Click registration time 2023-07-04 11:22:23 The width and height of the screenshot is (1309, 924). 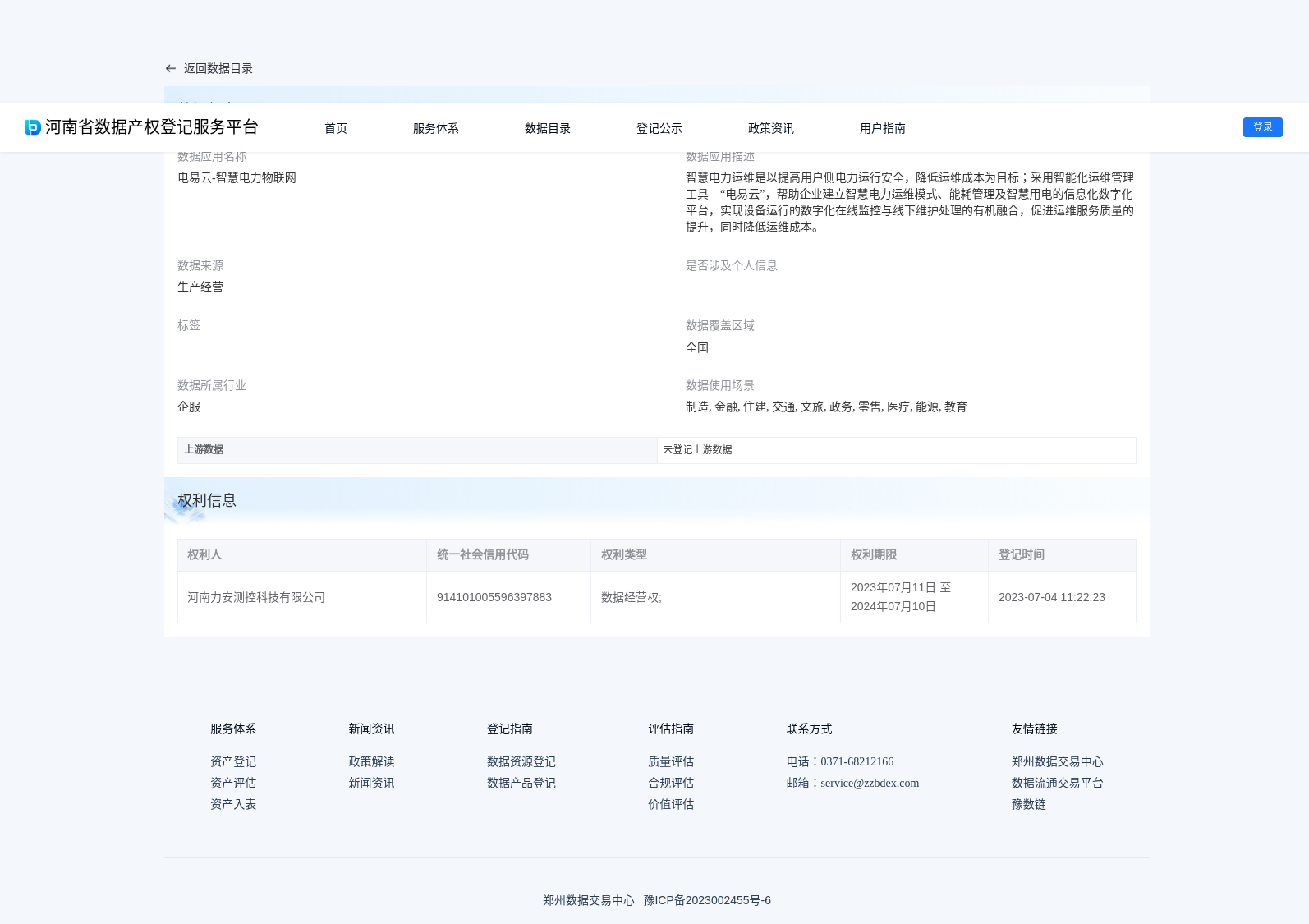[x=1052, y=597]
